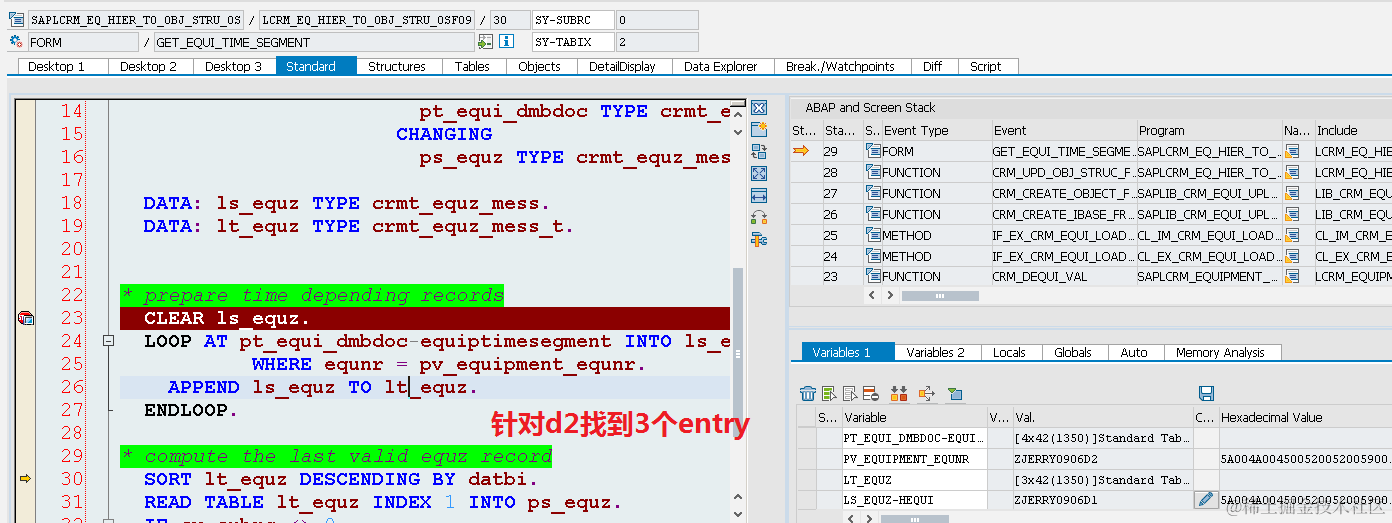Click the navigate icon in the Na... column for stack level 29
The height and width of the screenshot is (523, 1392).
(x=1292, y=151)
